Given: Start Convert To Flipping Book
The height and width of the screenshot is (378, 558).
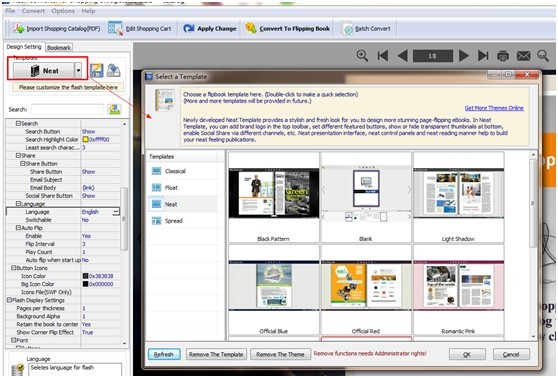Looking at the screenshot, I should point(288,28).
